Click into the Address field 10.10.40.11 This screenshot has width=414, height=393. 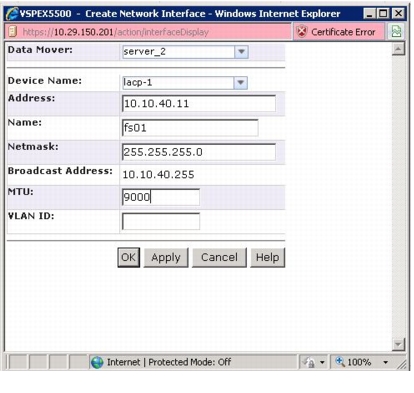click(199, 103)
